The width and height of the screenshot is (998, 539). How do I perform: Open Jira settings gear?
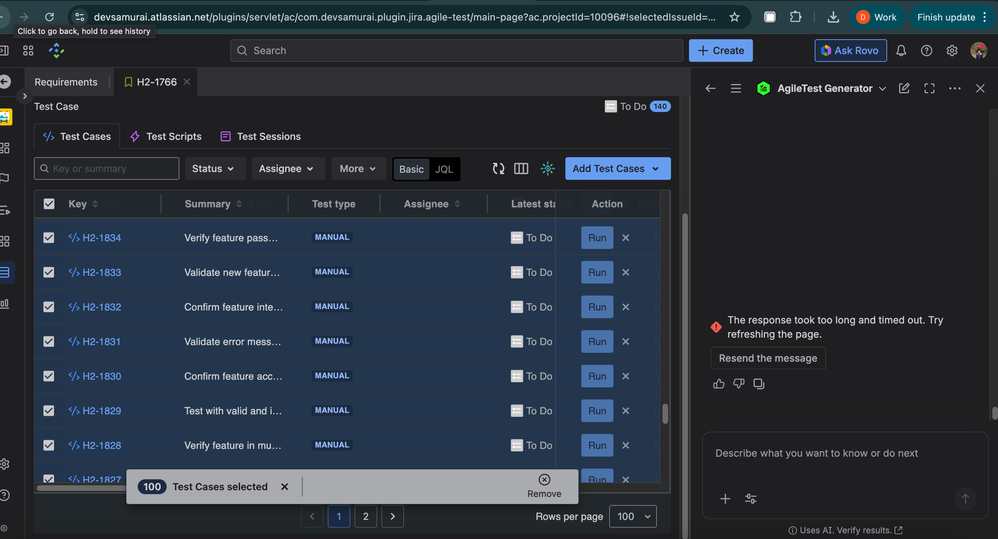click(952, 50)
